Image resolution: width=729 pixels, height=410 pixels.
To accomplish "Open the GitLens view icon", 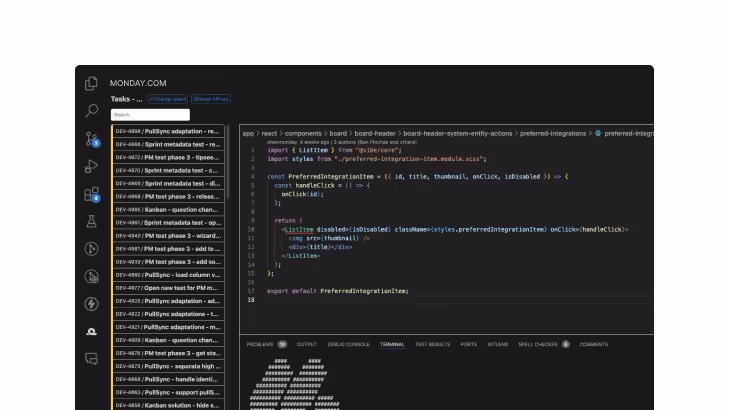I will click(91, 249).
